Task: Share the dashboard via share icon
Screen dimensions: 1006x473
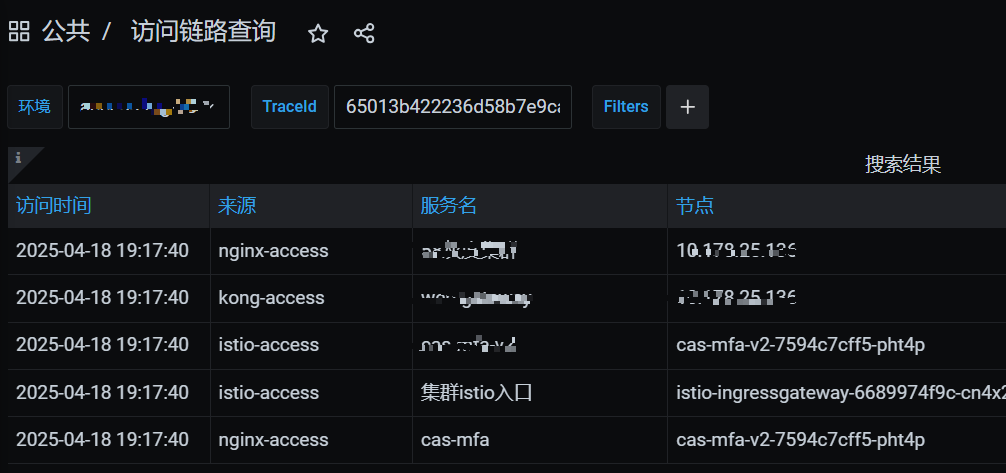Action: (364, 33)
